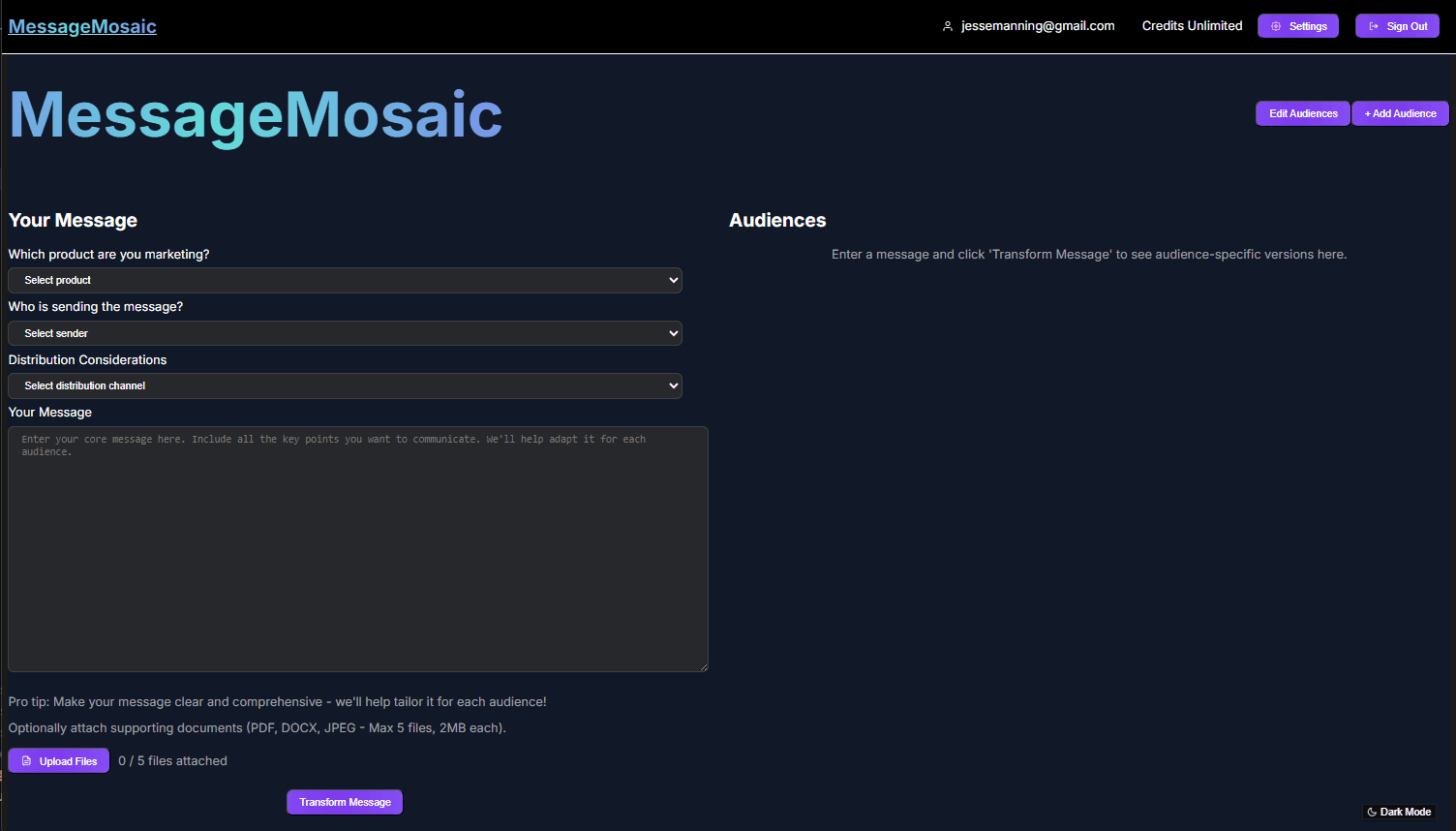Toggle Dark Mode off
The height and width of the screenshot is (831, 1456).
1399,812
